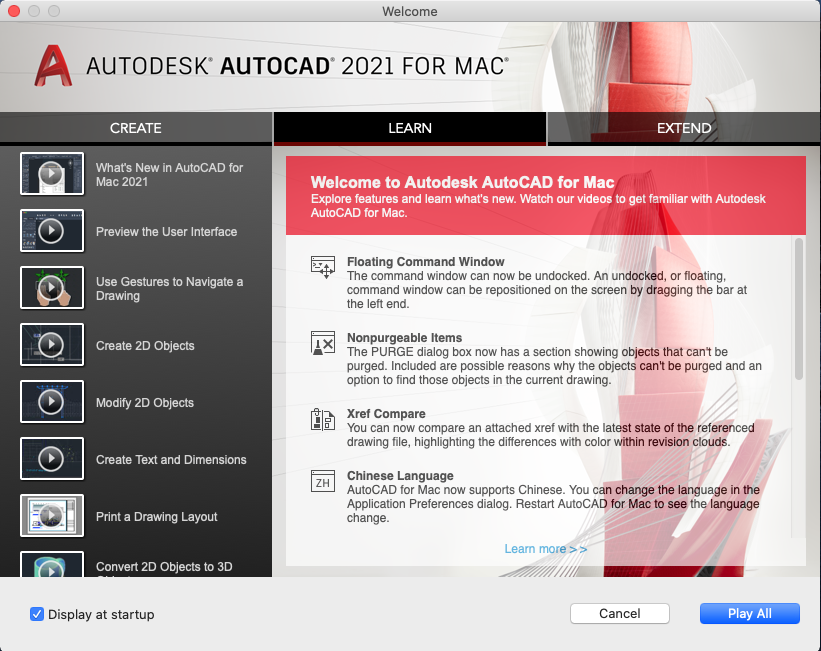Image resolution: width=821 pixels, height=651 pixels.
Task: Uncheck Display at startup checkbox
Action: [37, 614]
